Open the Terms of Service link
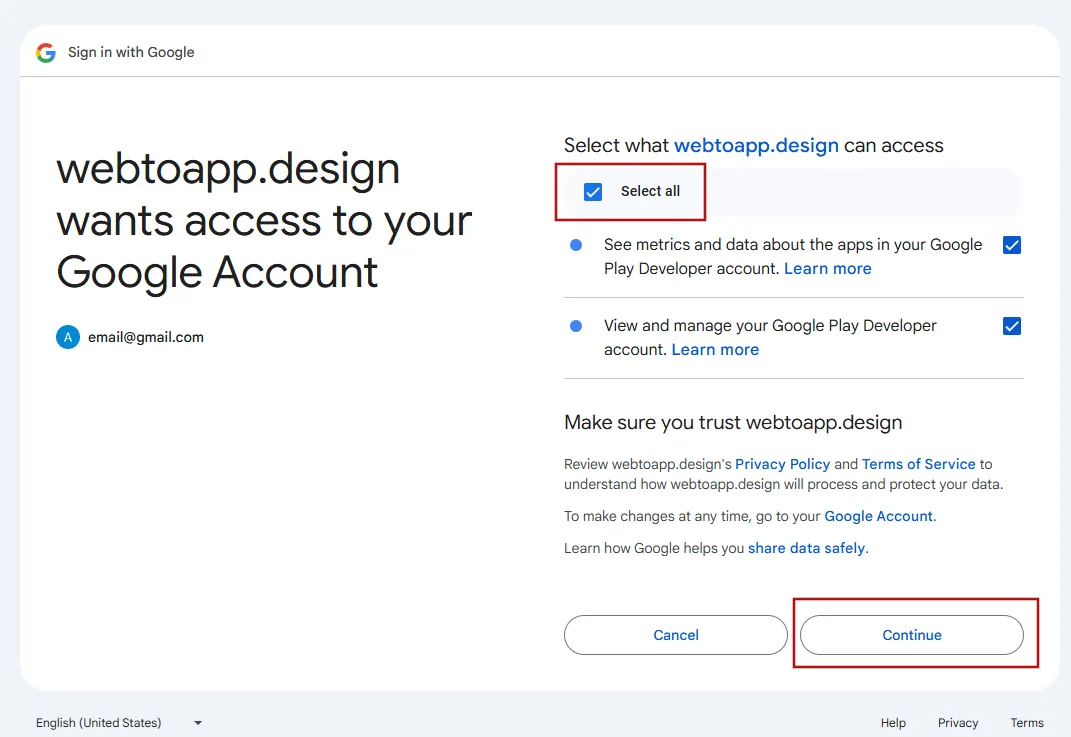This screenshot has width=1071, height=737. [x=918, y=464]
